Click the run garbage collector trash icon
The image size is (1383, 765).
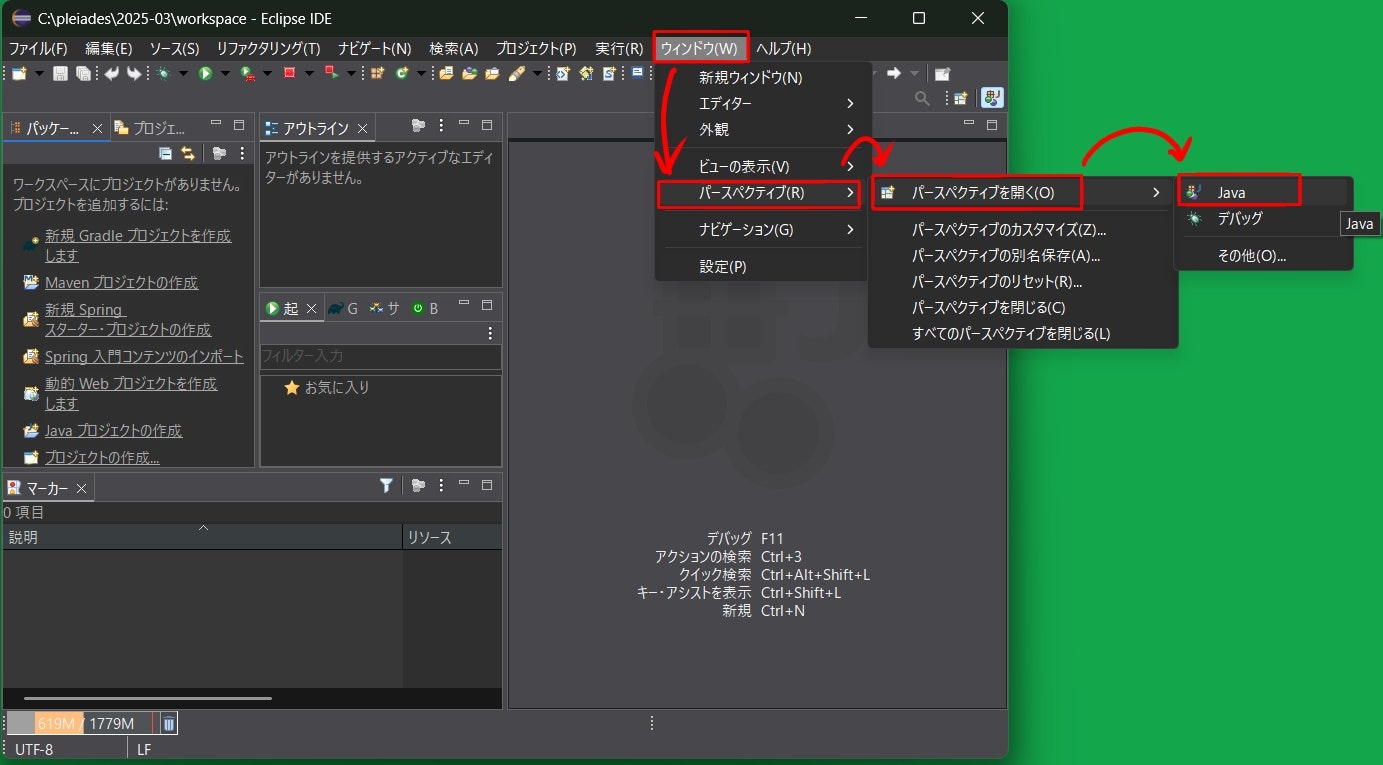pyautogui.click(x=169, y=723)
